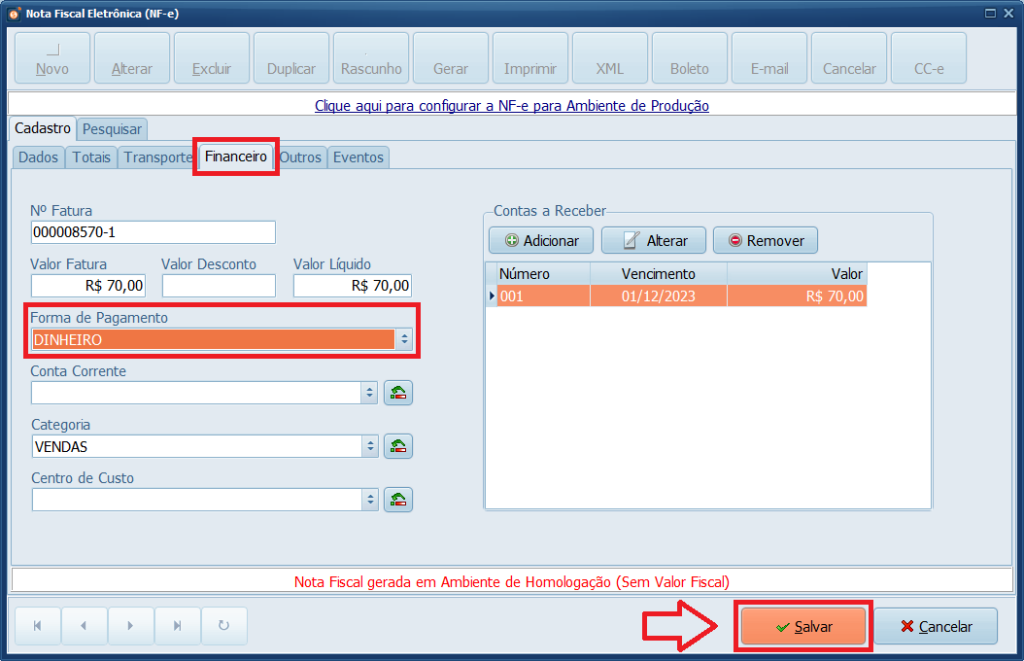Viewport: 1024px width, 661px height.
Task: Close the Nota Fiscal Eletrônica window
Action: [1009, 13]
